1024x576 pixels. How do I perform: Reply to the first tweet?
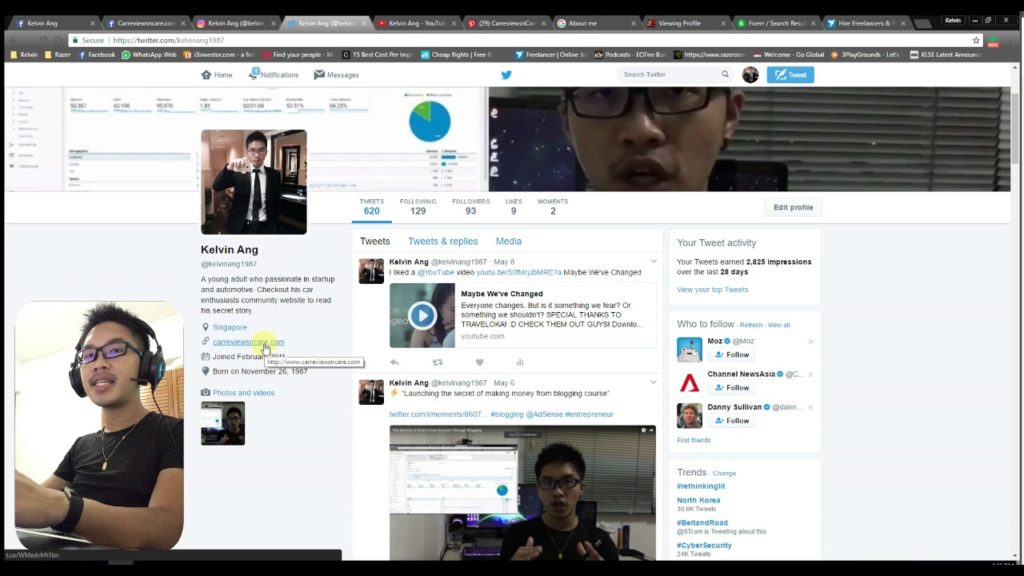pyautogui.click(x=394, y=362)
